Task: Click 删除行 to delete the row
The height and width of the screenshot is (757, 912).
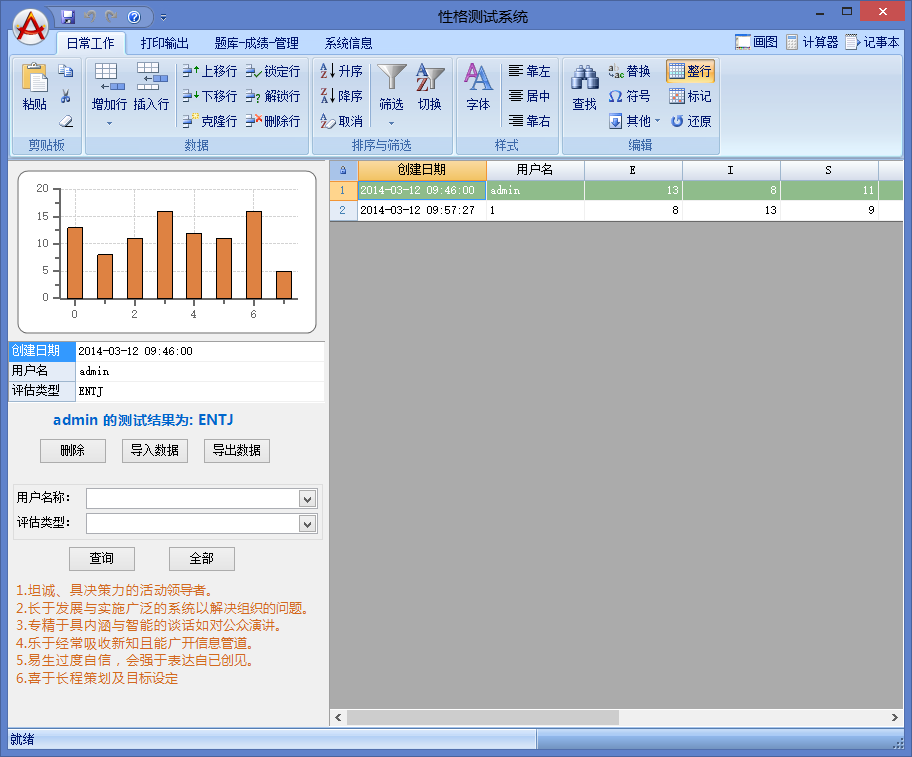Action: click(x=273, y=121)
